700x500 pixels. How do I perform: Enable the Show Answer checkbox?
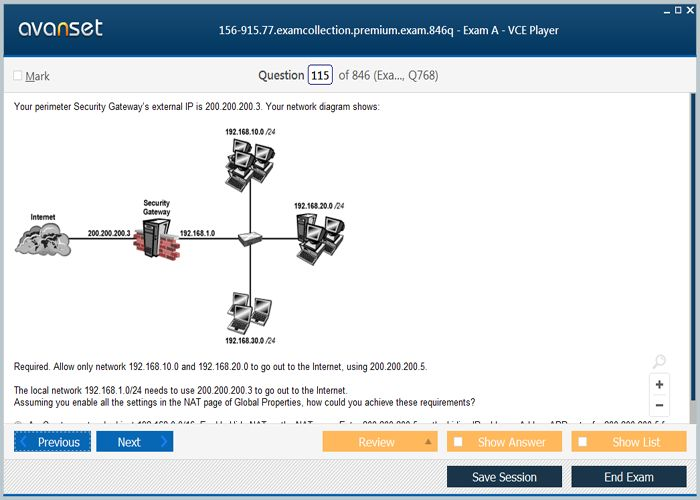458,442
